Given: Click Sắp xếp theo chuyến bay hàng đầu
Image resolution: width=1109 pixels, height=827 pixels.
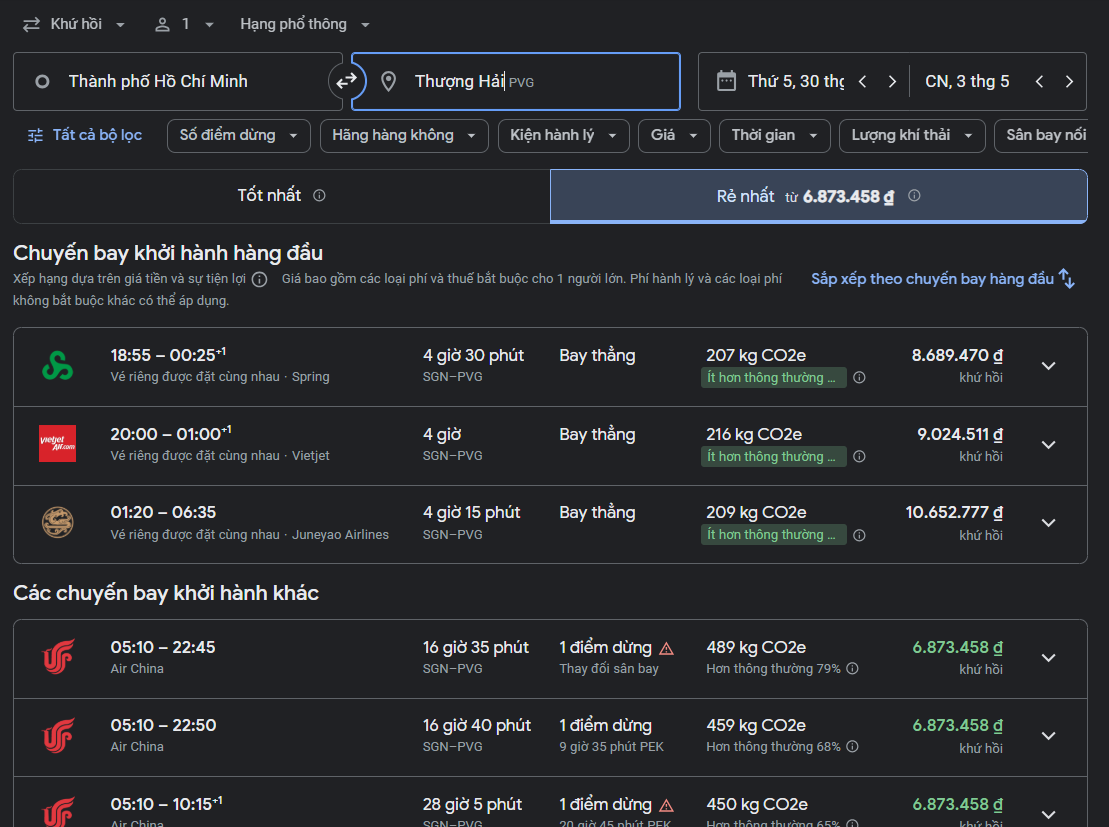Looking at the screenshot, I should pyautogui.click(x=932, y=279).
